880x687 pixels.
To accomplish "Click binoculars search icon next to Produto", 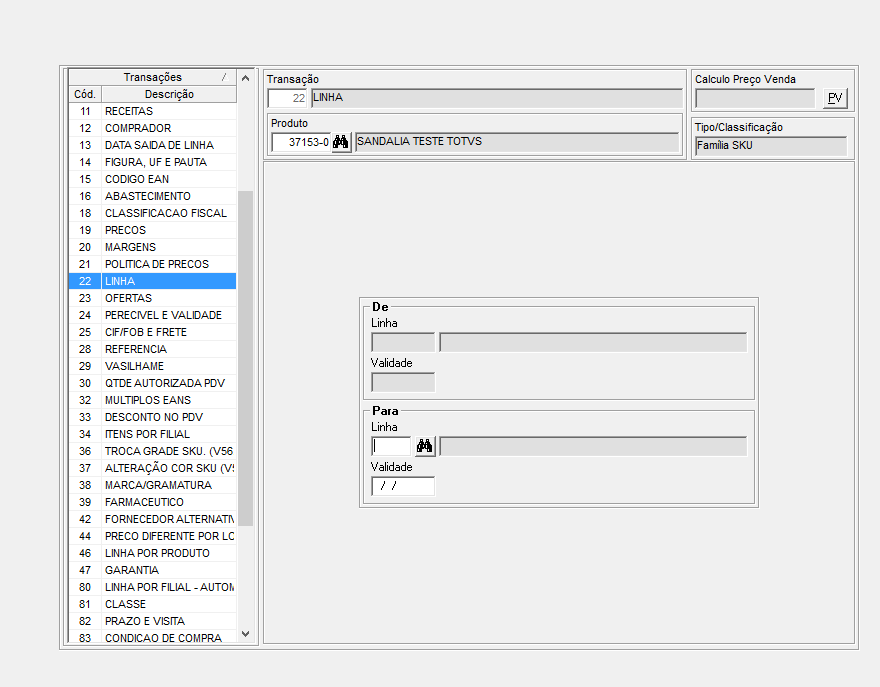I will [340, 142].
